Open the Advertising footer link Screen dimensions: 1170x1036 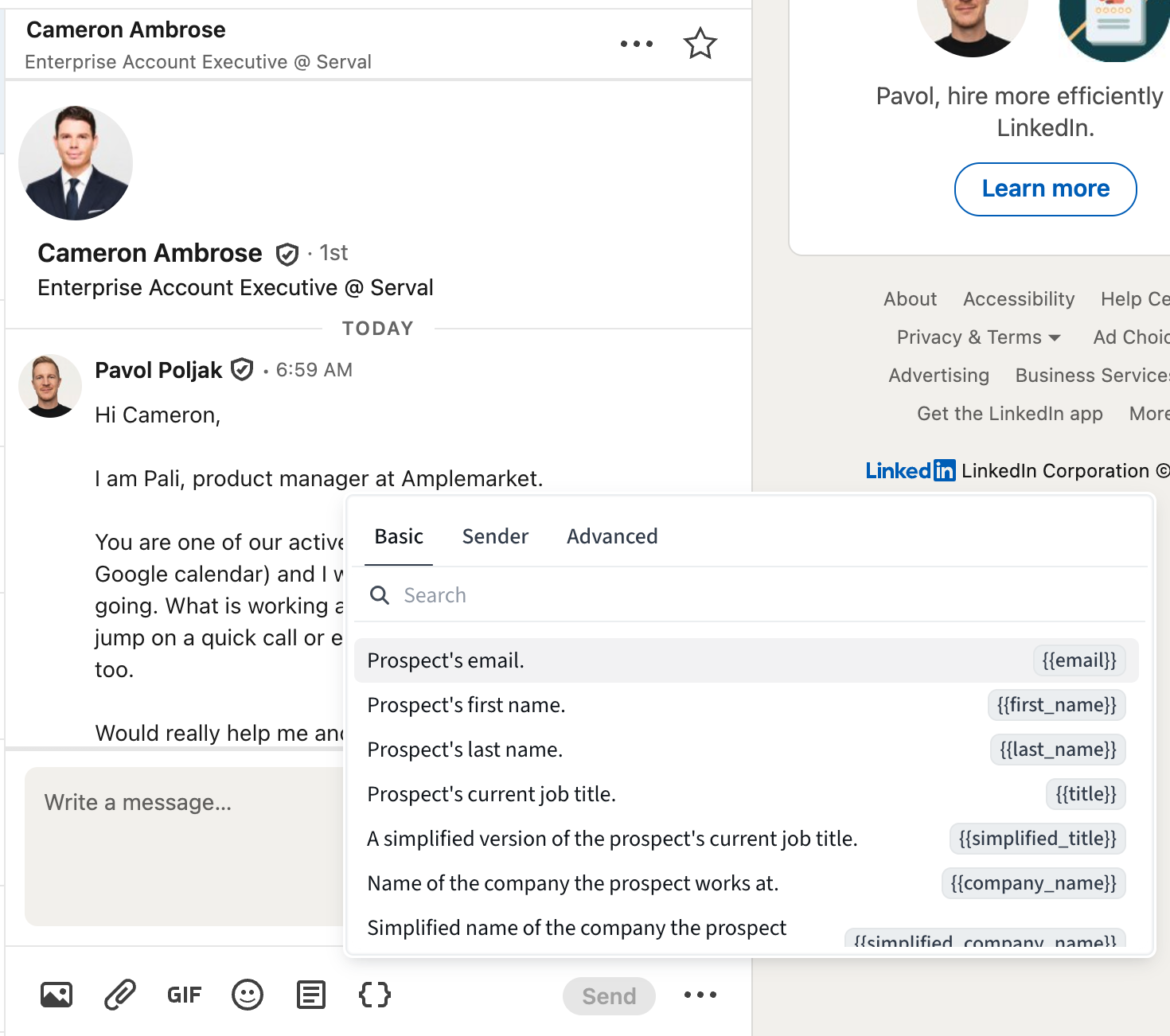(939, 376)
